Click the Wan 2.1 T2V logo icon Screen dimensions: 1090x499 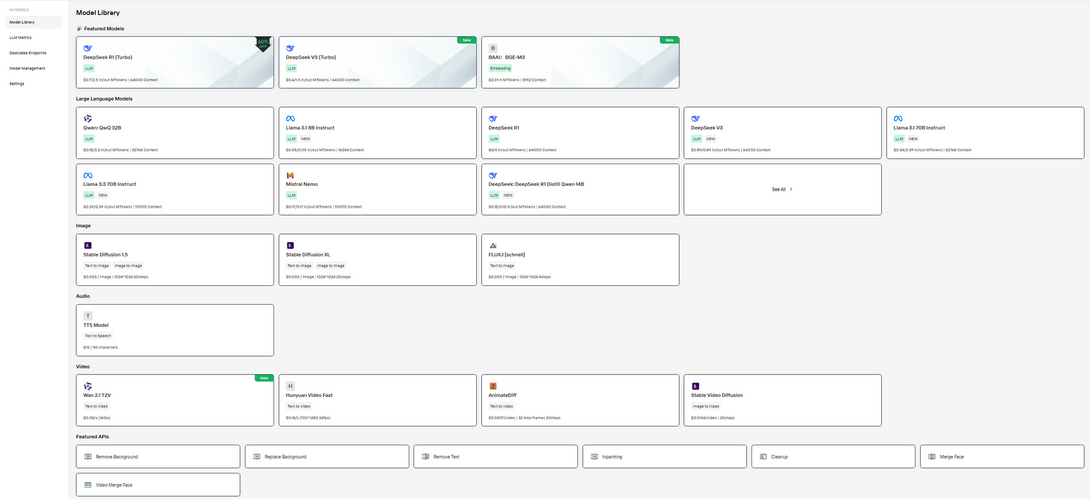[88, 386]
